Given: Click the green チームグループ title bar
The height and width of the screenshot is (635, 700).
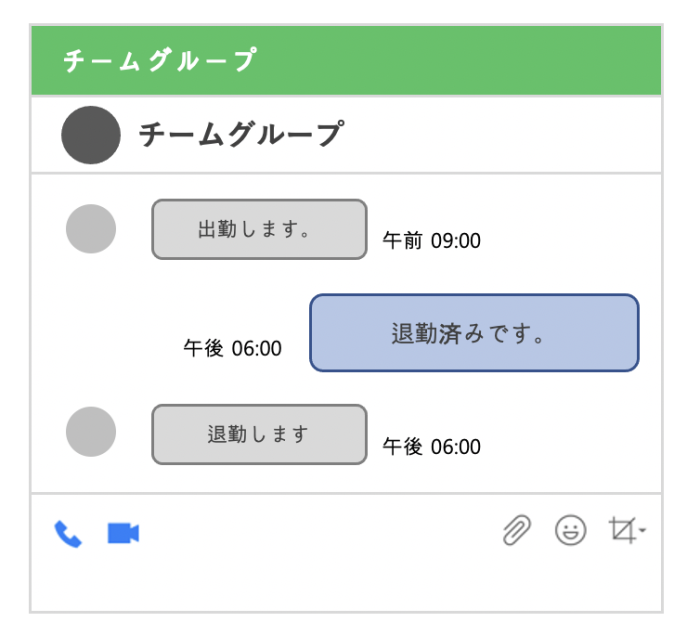Looking at the screenshot, I should pyautogui.click(x=346, y=60).
